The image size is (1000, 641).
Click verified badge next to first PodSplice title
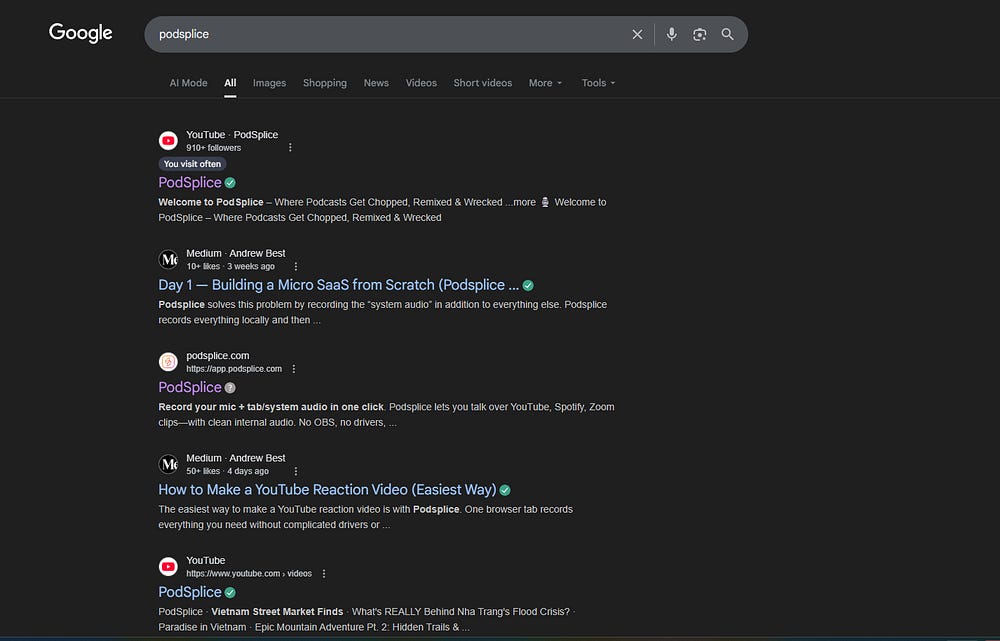pyautogui.click(x=230, y=183)
